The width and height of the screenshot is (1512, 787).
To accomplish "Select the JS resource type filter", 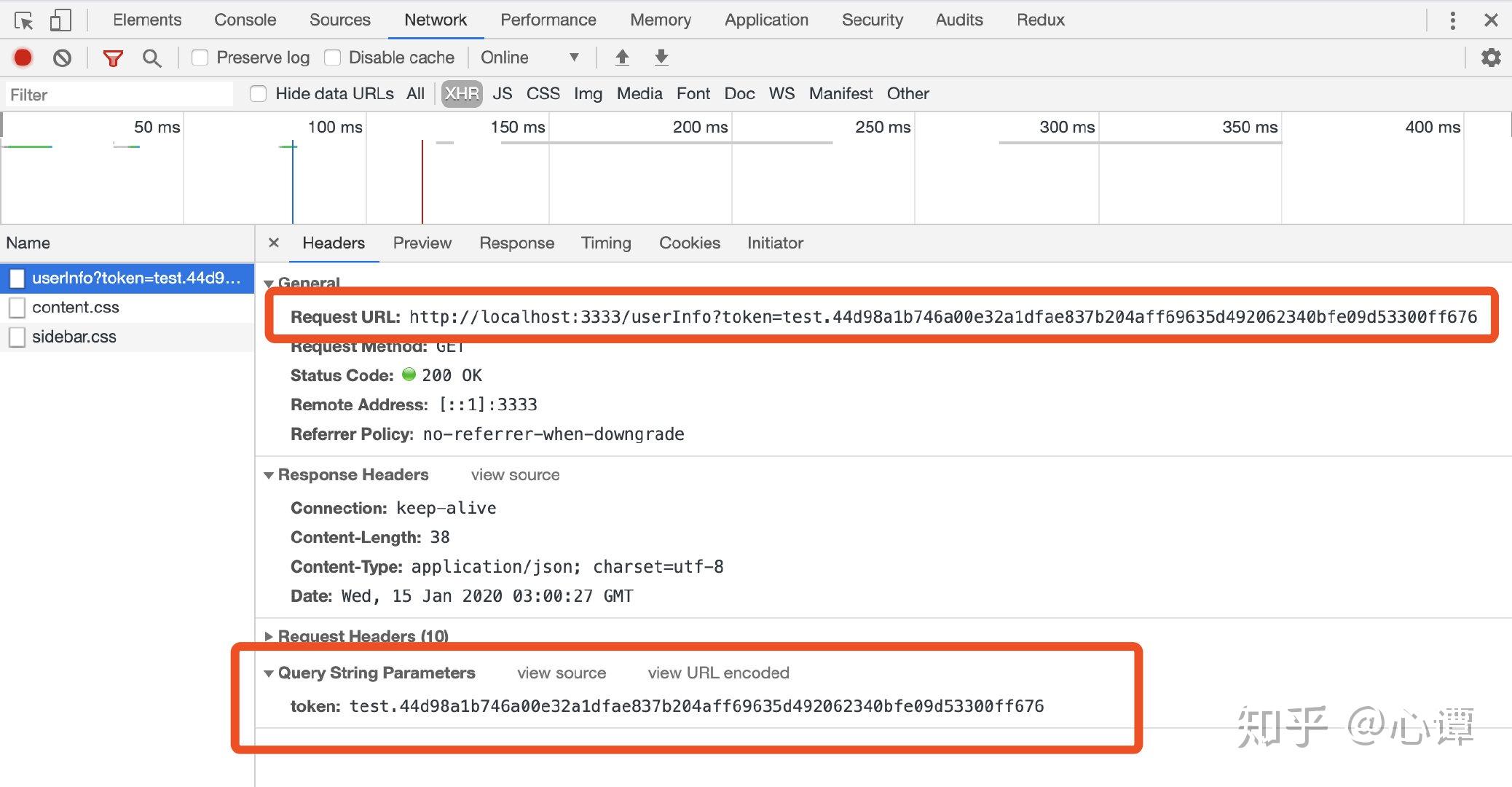I will (x=502, y=93).
